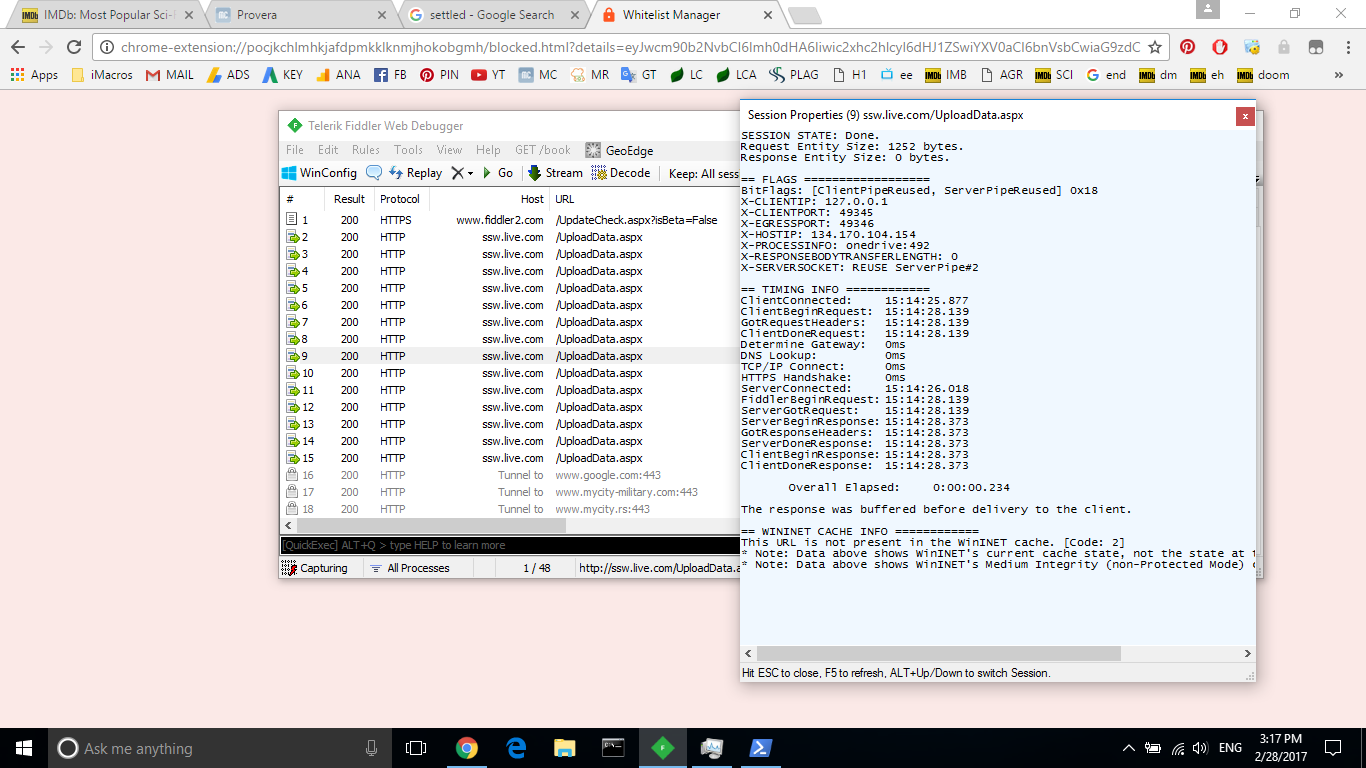Open a new Chrome tab
1366x768 pixels.
click(x=805, y=16)
